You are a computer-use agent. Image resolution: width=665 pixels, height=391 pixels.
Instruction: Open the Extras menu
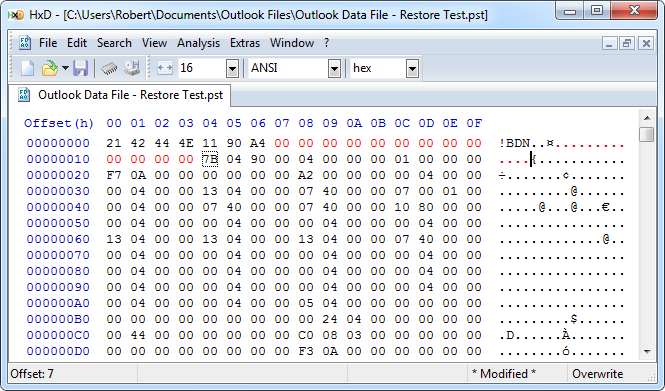(245, 43)
